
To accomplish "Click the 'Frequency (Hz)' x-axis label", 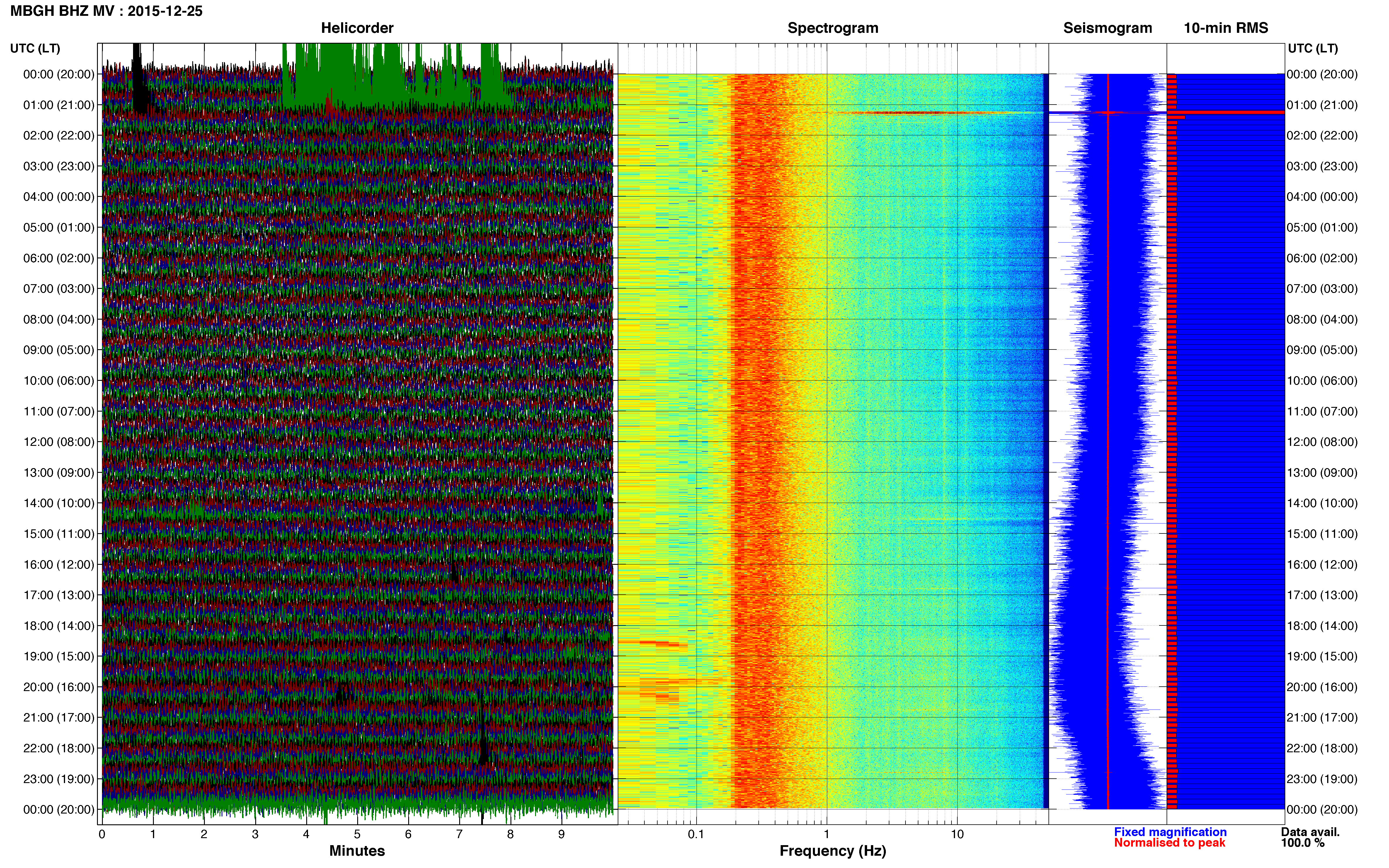I will pyautogui.click(x=833, y=851).
